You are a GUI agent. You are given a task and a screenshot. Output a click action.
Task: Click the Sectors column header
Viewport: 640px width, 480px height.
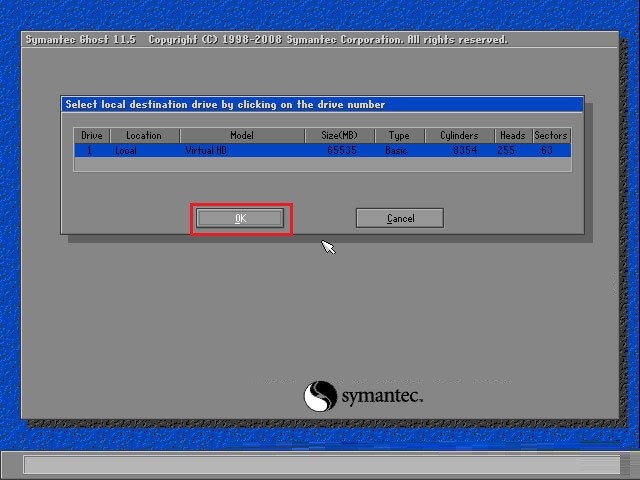pos(550,135)
